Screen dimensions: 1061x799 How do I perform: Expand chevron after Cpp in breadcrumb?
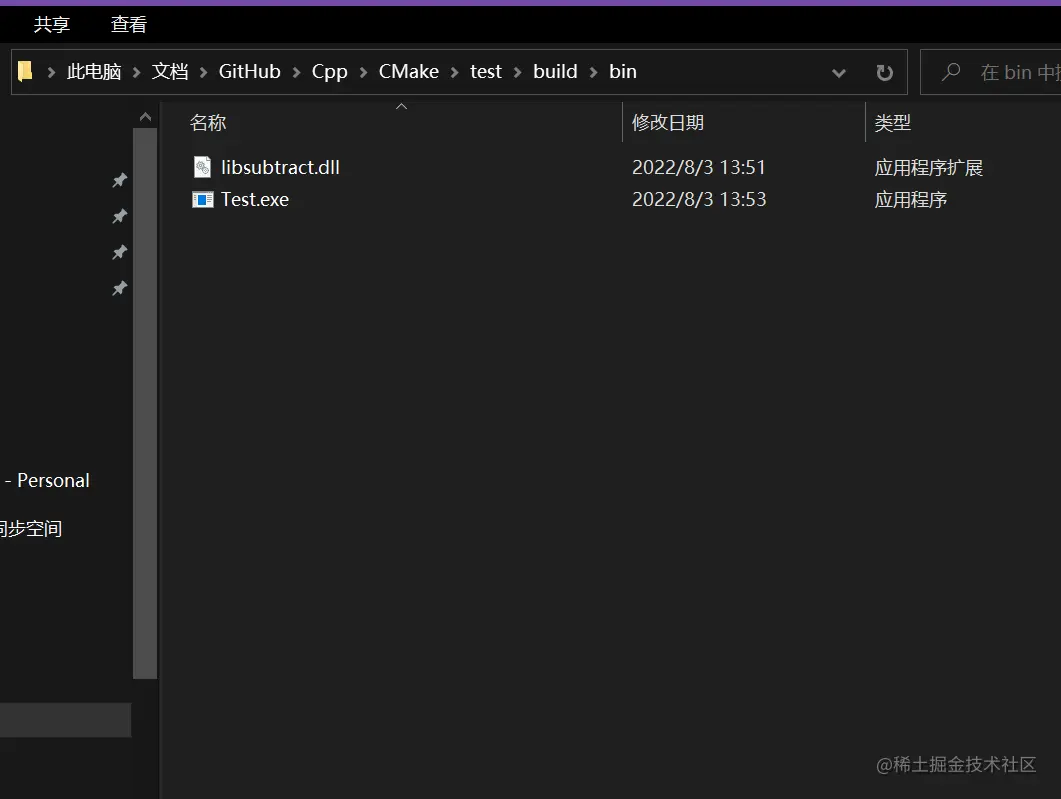click(363, 72)
